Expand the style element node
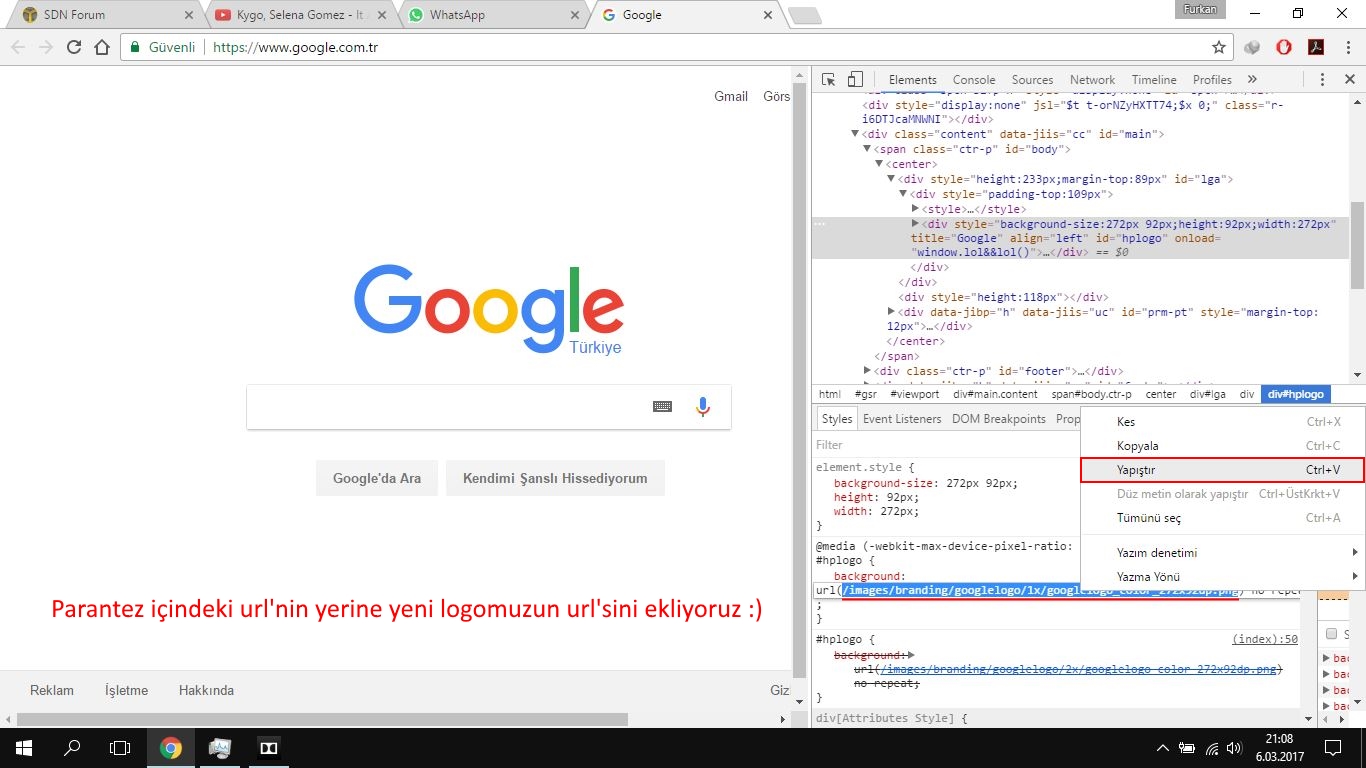 pos(915,209)
